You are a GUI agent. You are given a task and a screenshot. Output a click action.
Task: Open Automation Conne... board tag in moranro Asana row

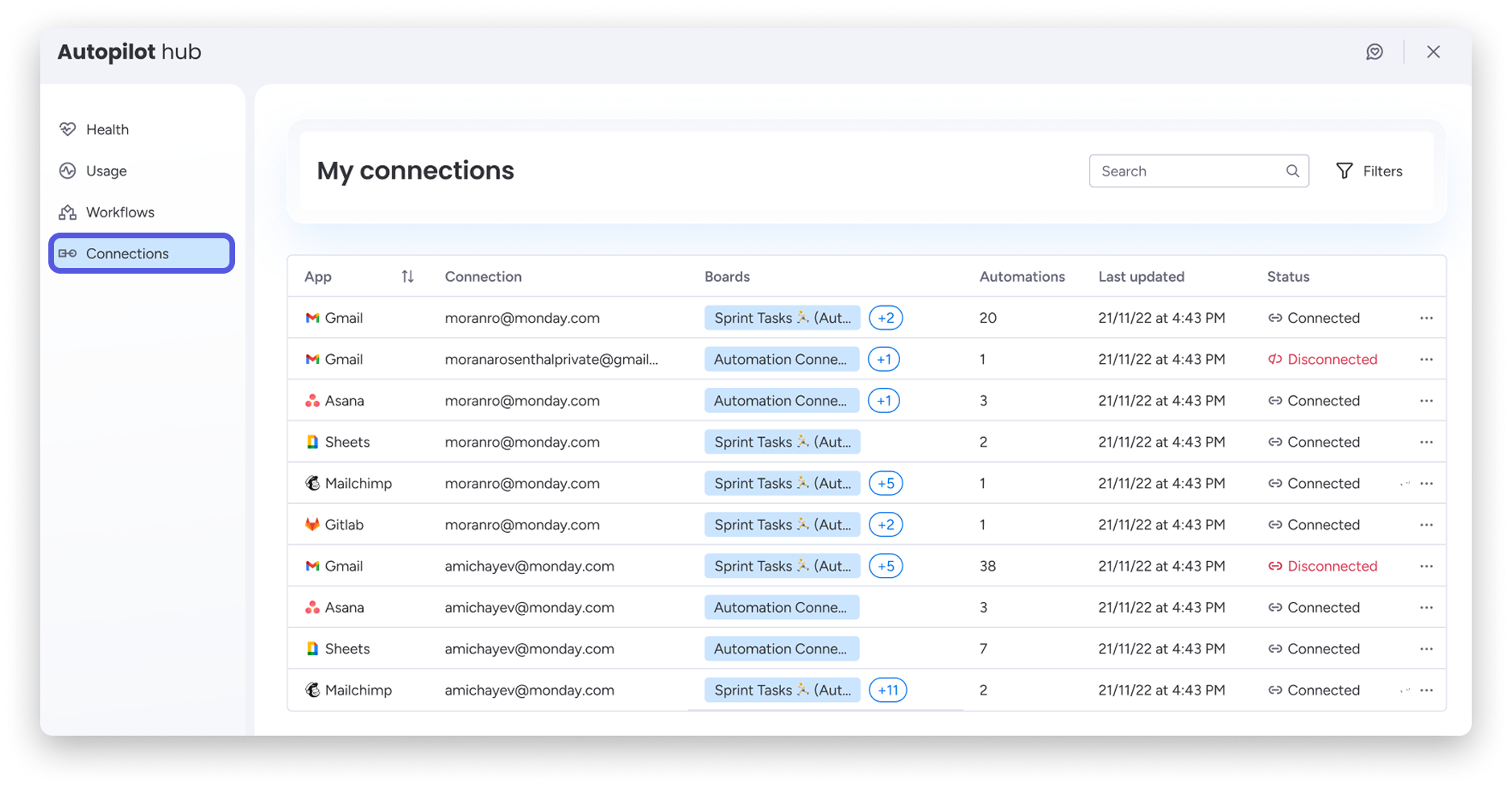781,401
